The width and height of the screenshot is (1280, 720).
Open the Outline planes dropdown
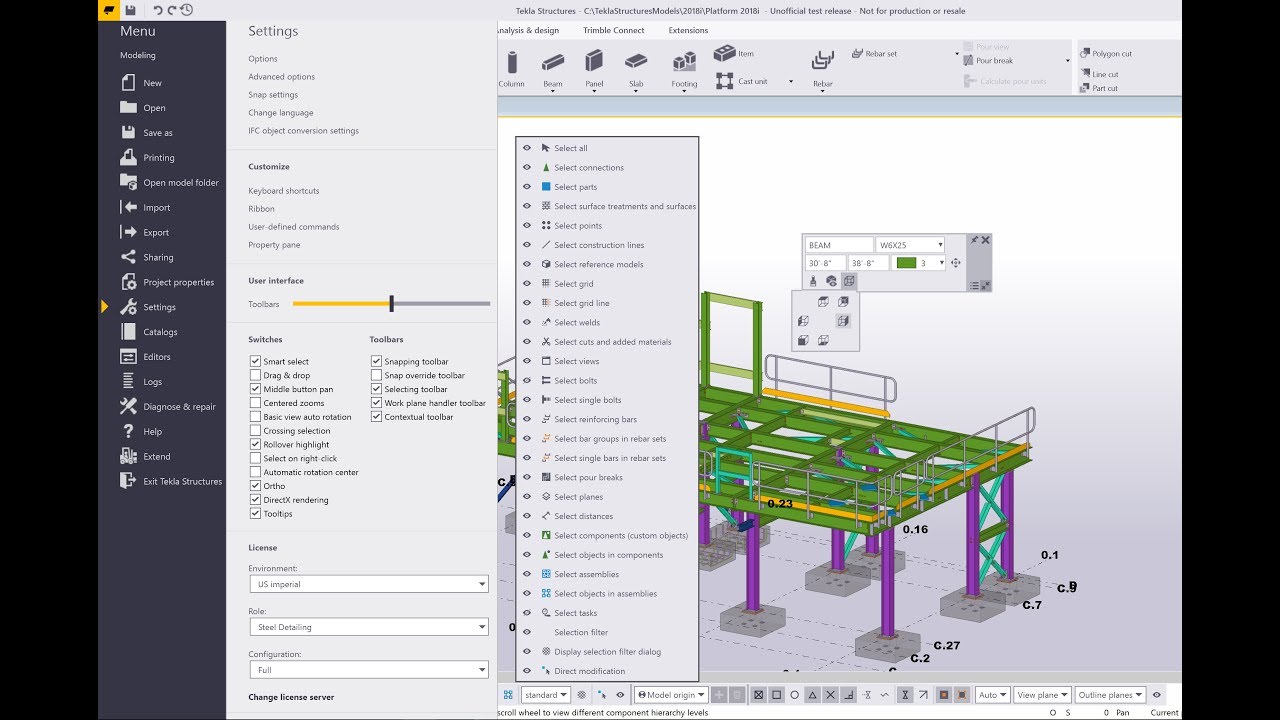coord(1110,694)
